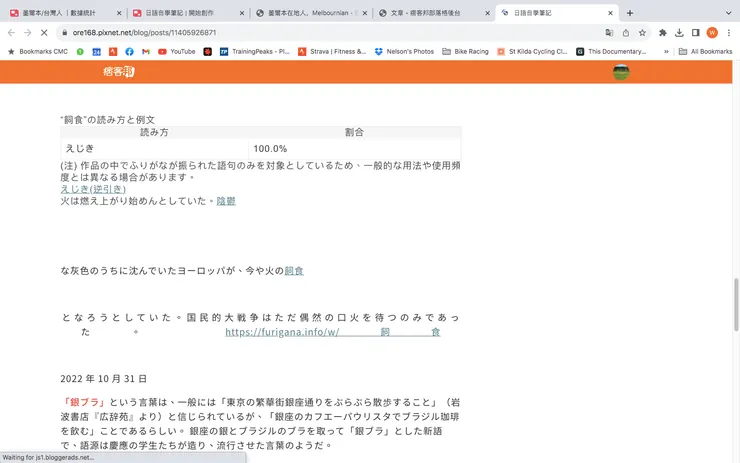Share this page using the share icon
The width and height of the screenshot is (740, 463).
click(x=626, y=33)
